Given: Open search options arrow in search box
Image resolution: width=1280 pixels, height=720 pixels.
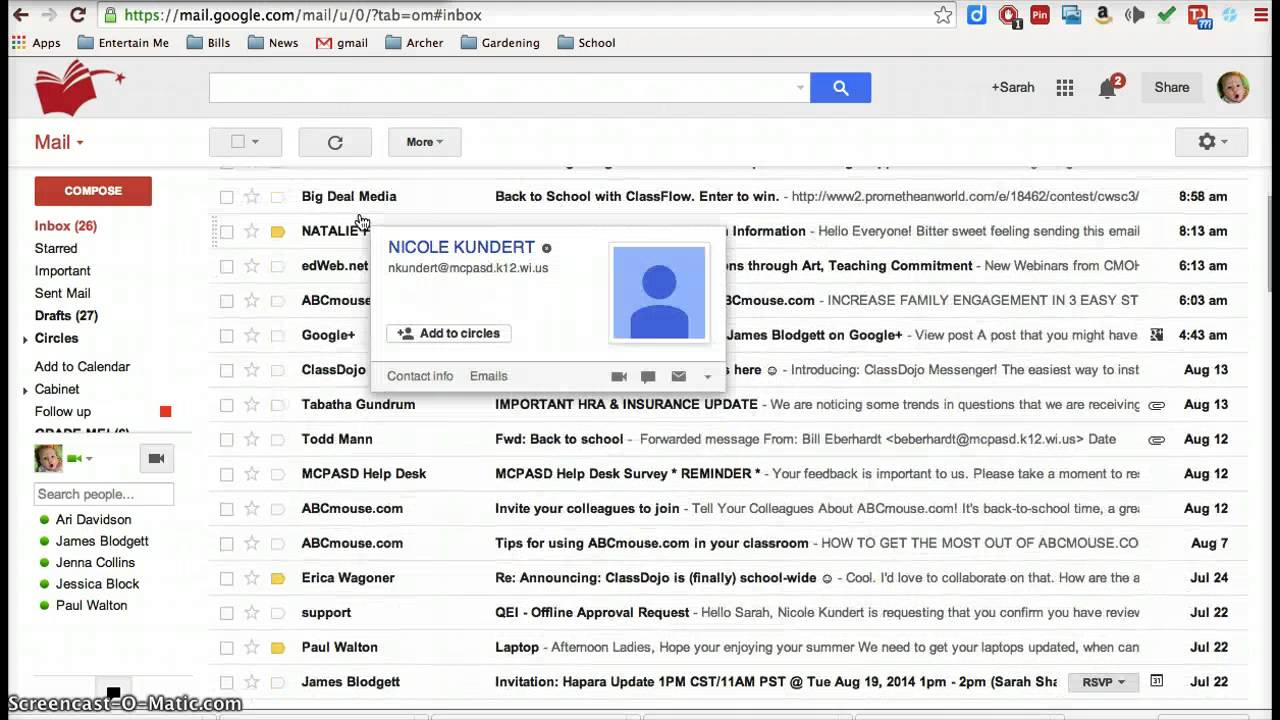Looking at the screenshot, I should tap(800, 88).
